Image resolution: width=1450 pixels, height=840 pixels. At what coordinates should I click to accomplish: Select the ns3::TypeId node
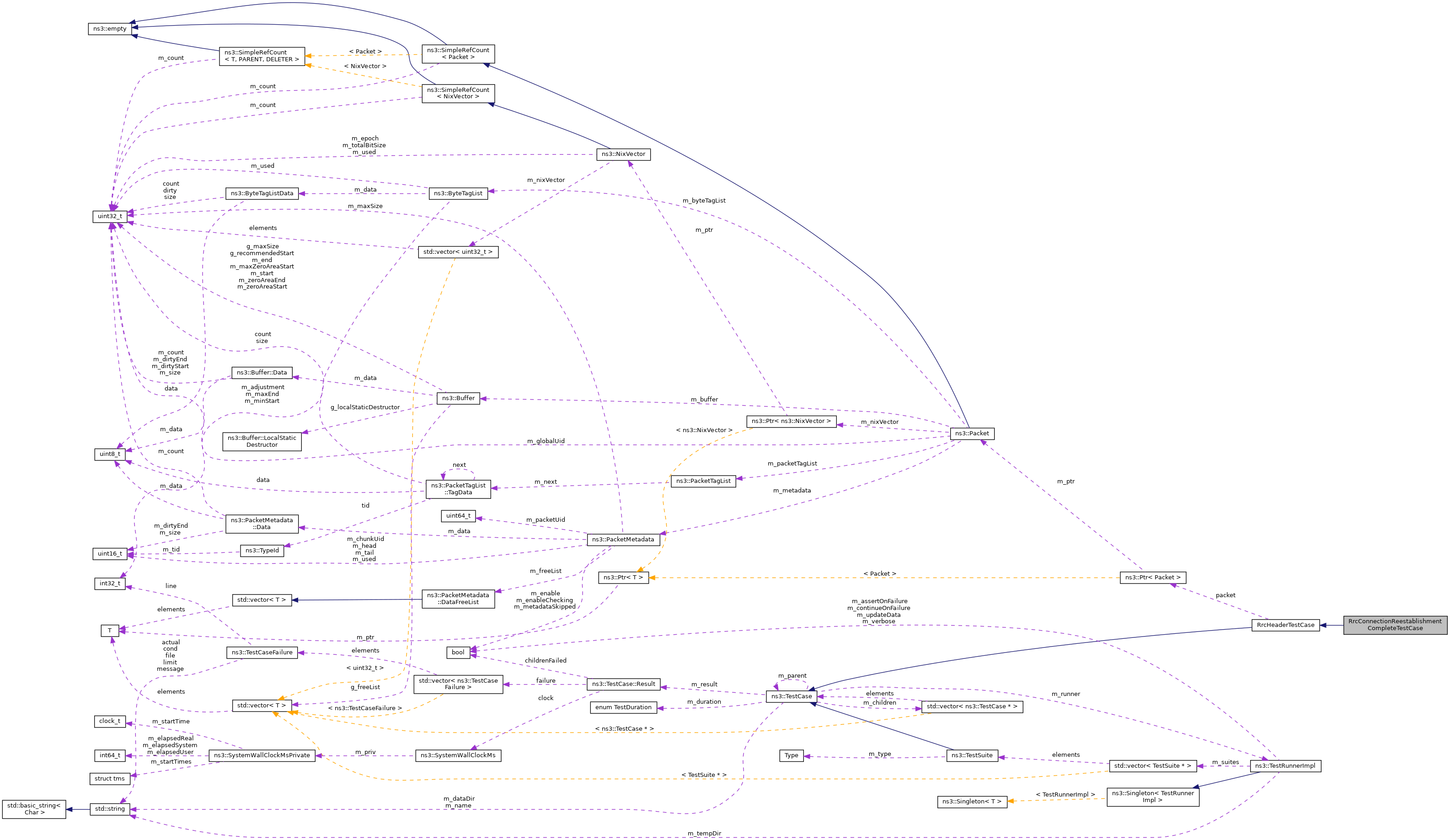coord(262,551)
